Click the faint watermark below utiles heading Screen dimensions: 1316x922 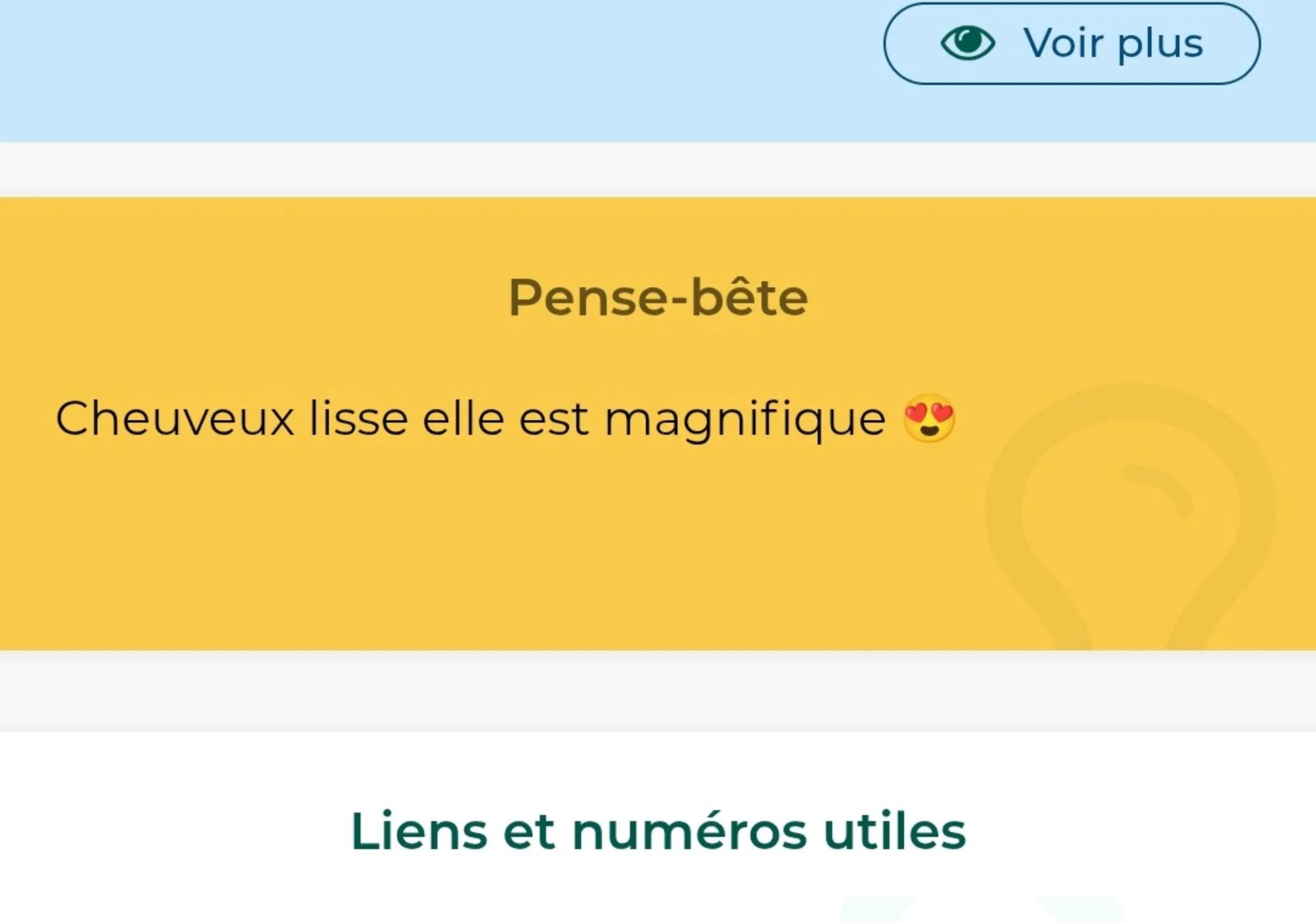click(983, 909)
